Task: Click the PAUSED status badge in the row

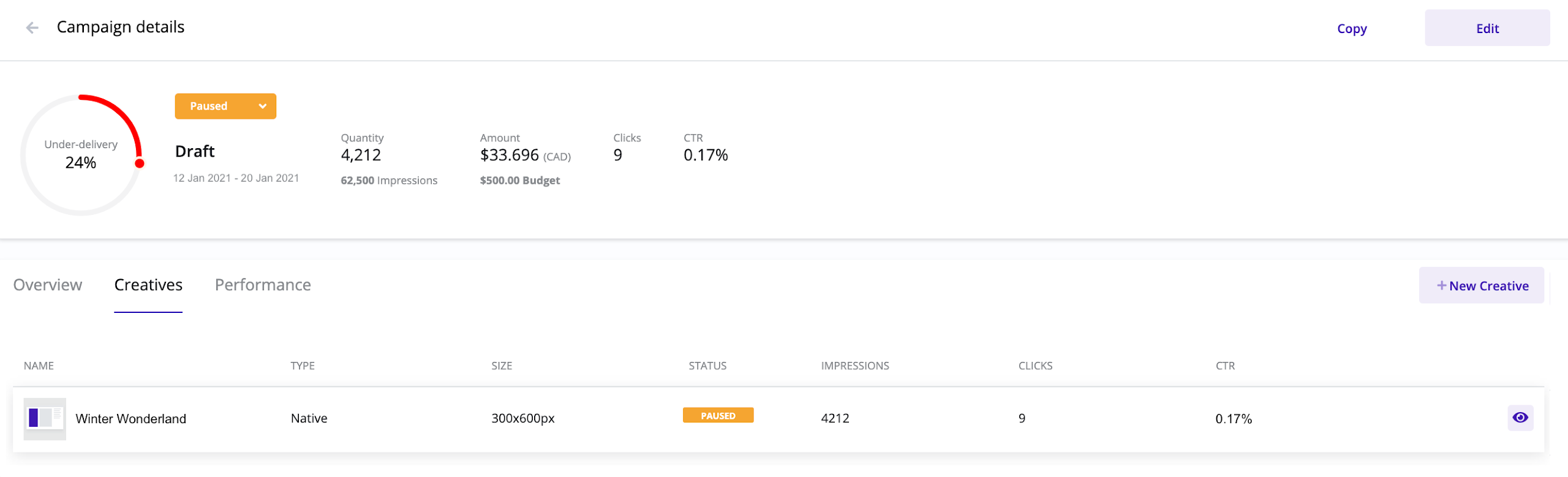Action: pyautogui.click(x=718, y=416)
